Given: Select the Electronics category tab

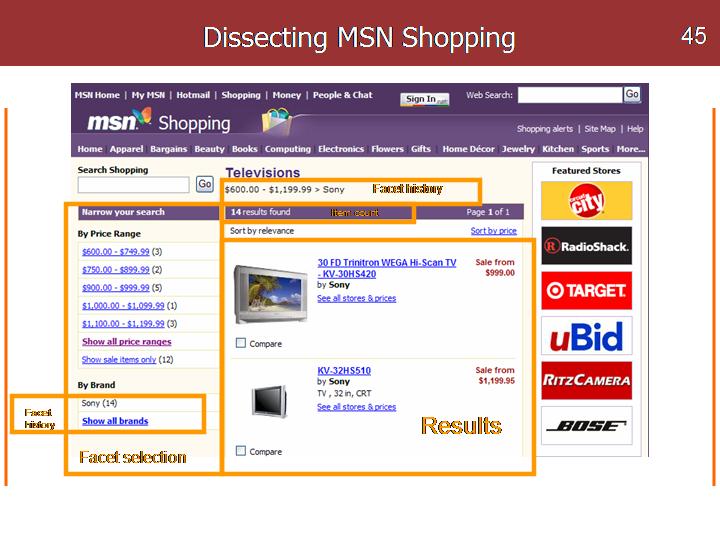Looking at the screenshot, I should [x=341, y=149].
